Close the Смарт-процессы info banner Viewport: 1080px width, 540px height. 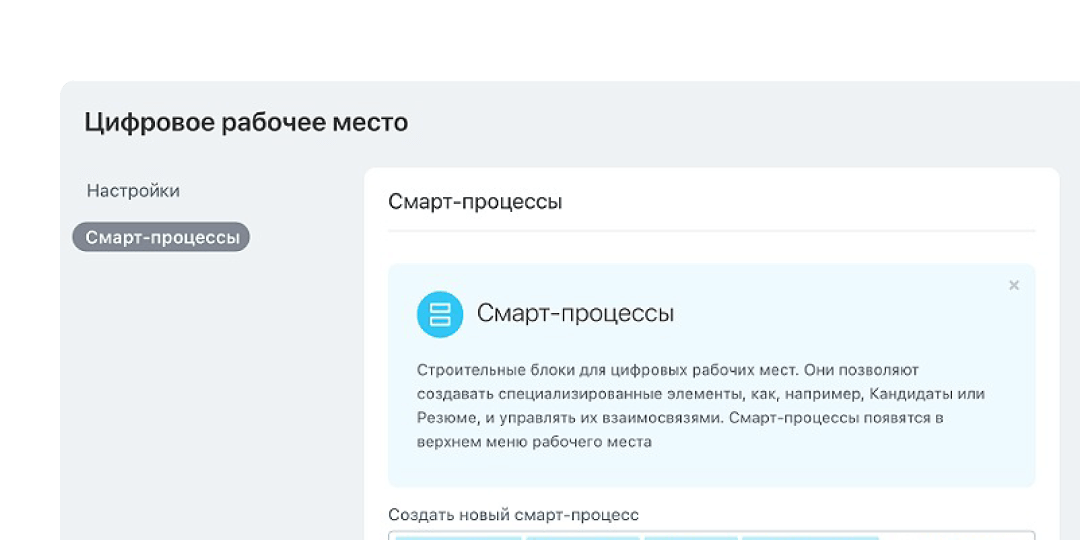tap(1013, 285)
